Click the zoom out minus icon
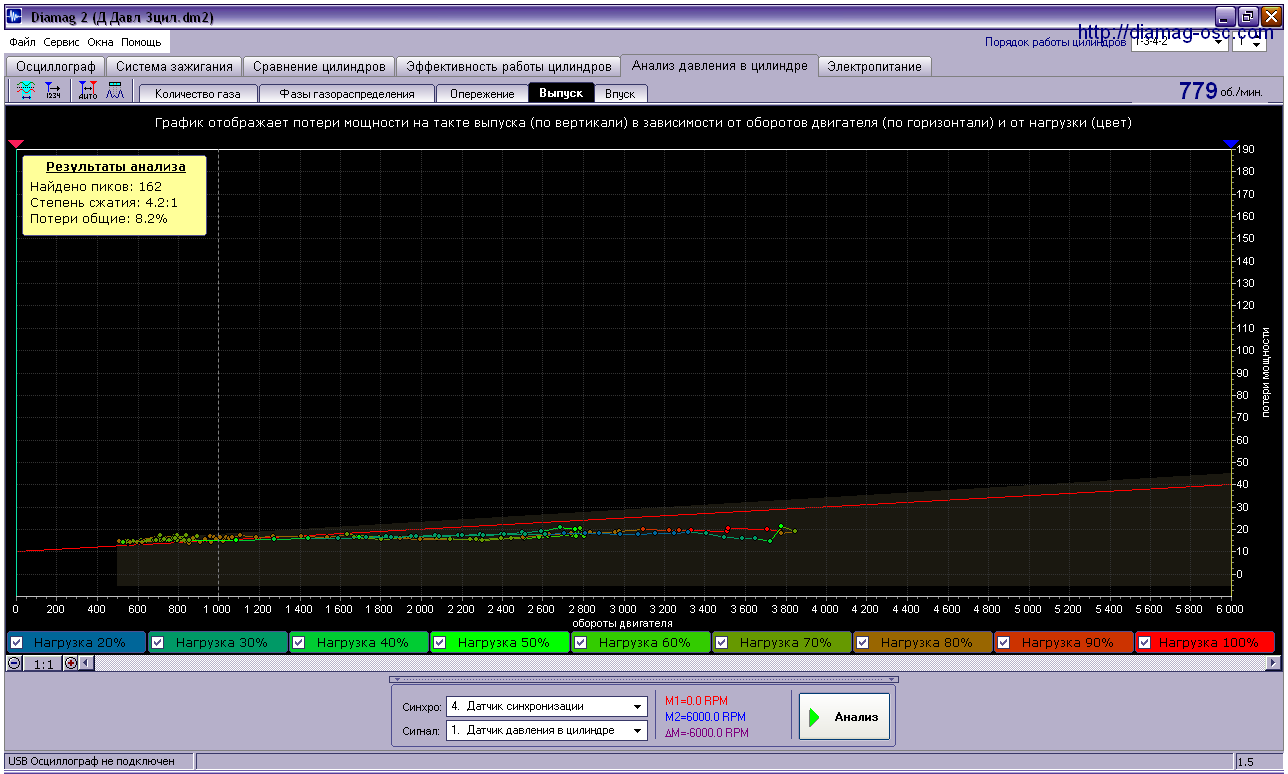This screenshot has width=1288, height=774. coord(14,663)
